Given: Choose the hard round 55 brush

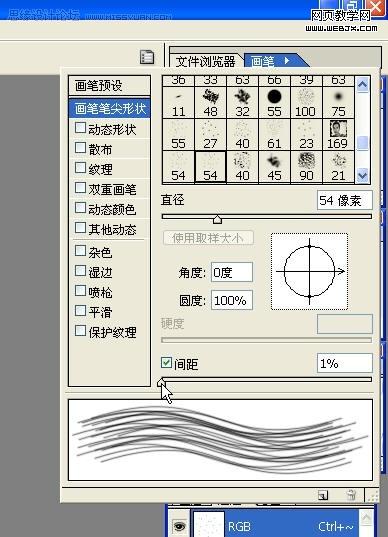Looking at the screenshot, I should pyautogui.click(x=274, y=103).
